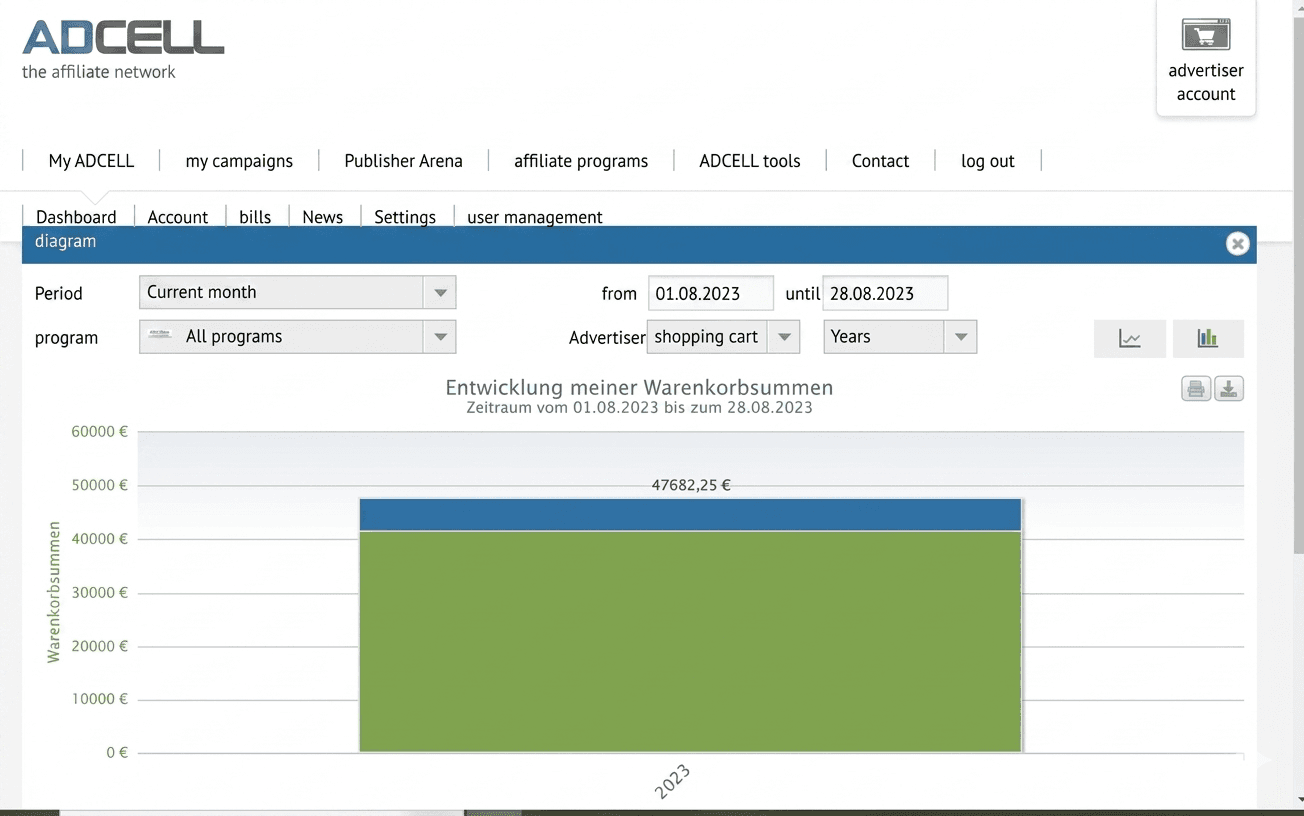Image resolution: width=1304 pixels, height=816 pixels.
Task: Click the Zeitraum subtitle text
Action: [x=639, y=408]
